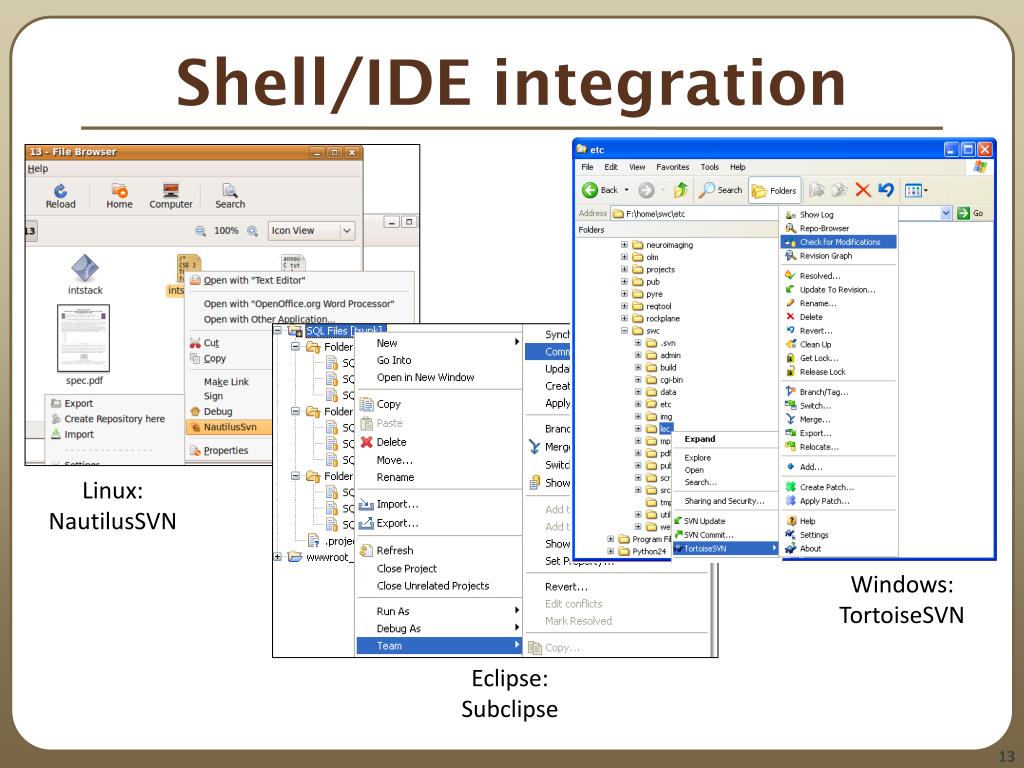
Task: Open the Views dropdown in Explorer toolbar
Action: point(916,191)
